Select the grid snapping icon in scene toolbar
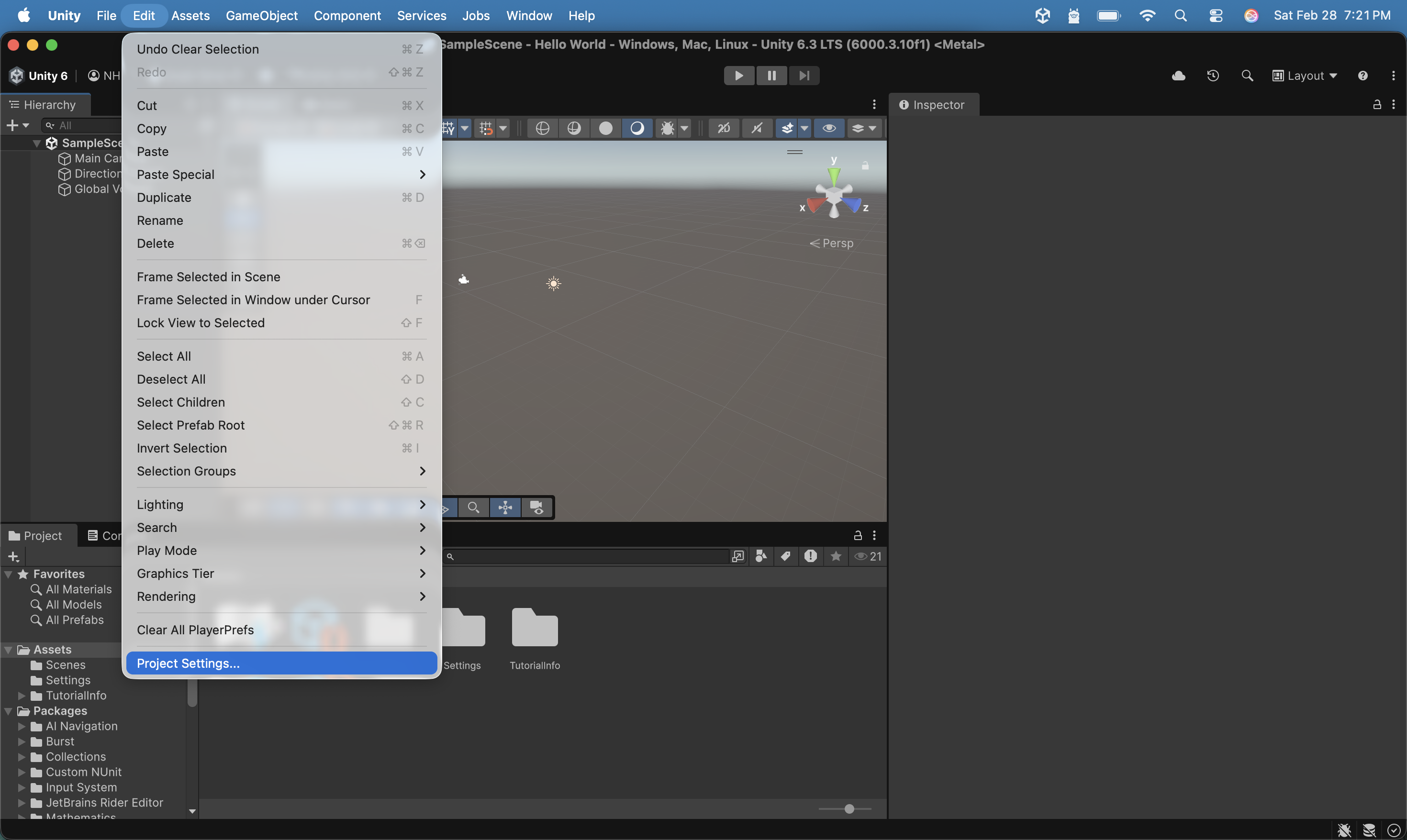Image resolution: width=1407 pixels, height=840 pixels. pyautogui.click(x=485, y=128)
